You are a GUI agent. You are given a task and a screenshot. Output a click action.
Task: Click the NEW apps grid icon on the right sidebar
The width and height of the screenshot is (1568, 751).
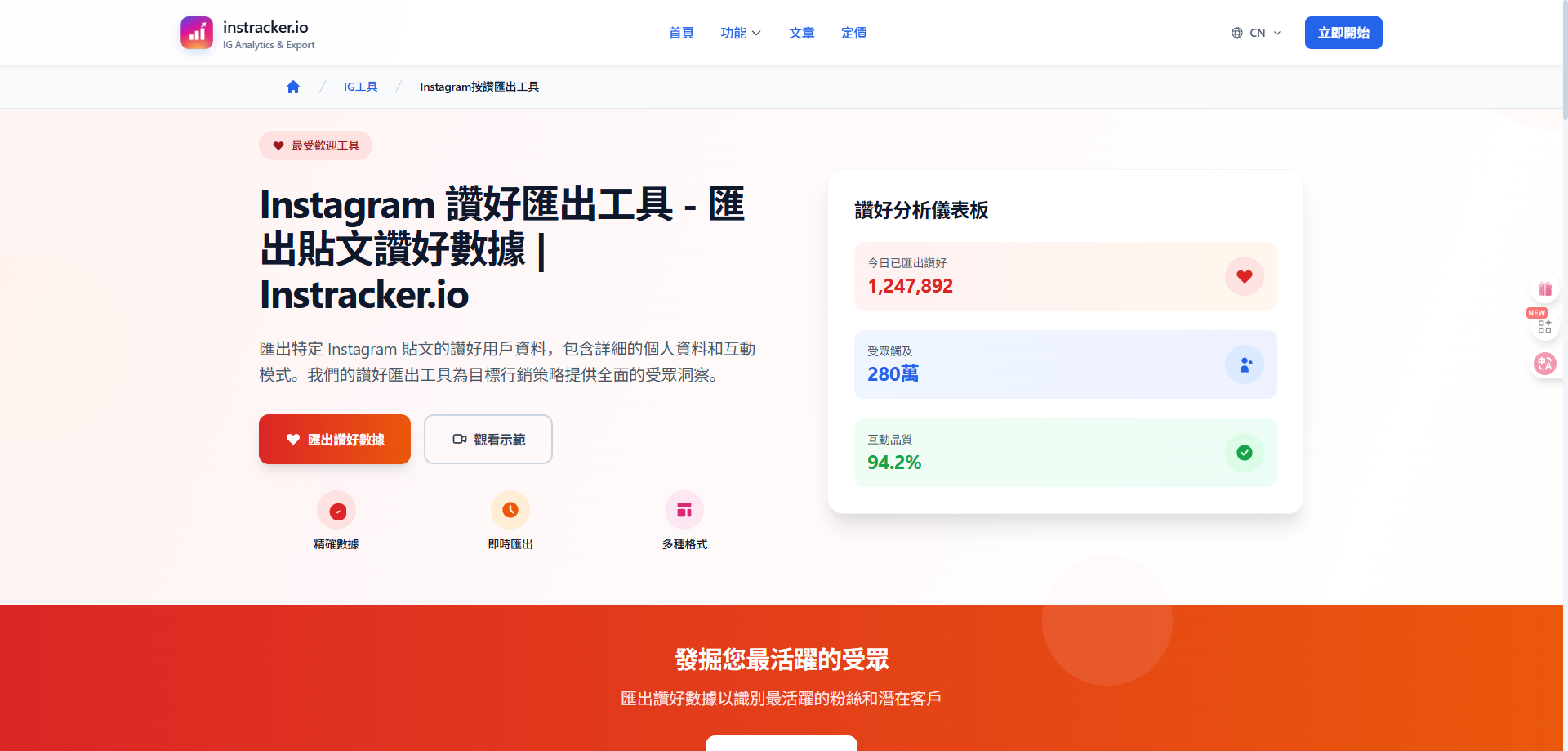tap(1545, 326)
